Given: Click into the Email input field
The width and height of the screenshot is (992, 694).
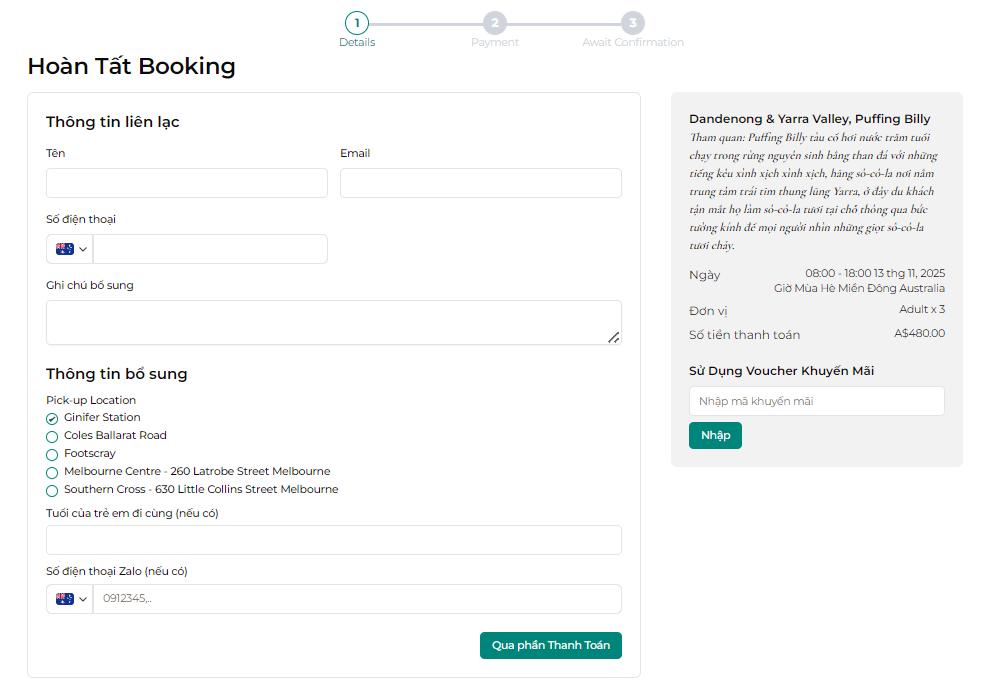Looking at the screenshot, I should tap(480, 183).
